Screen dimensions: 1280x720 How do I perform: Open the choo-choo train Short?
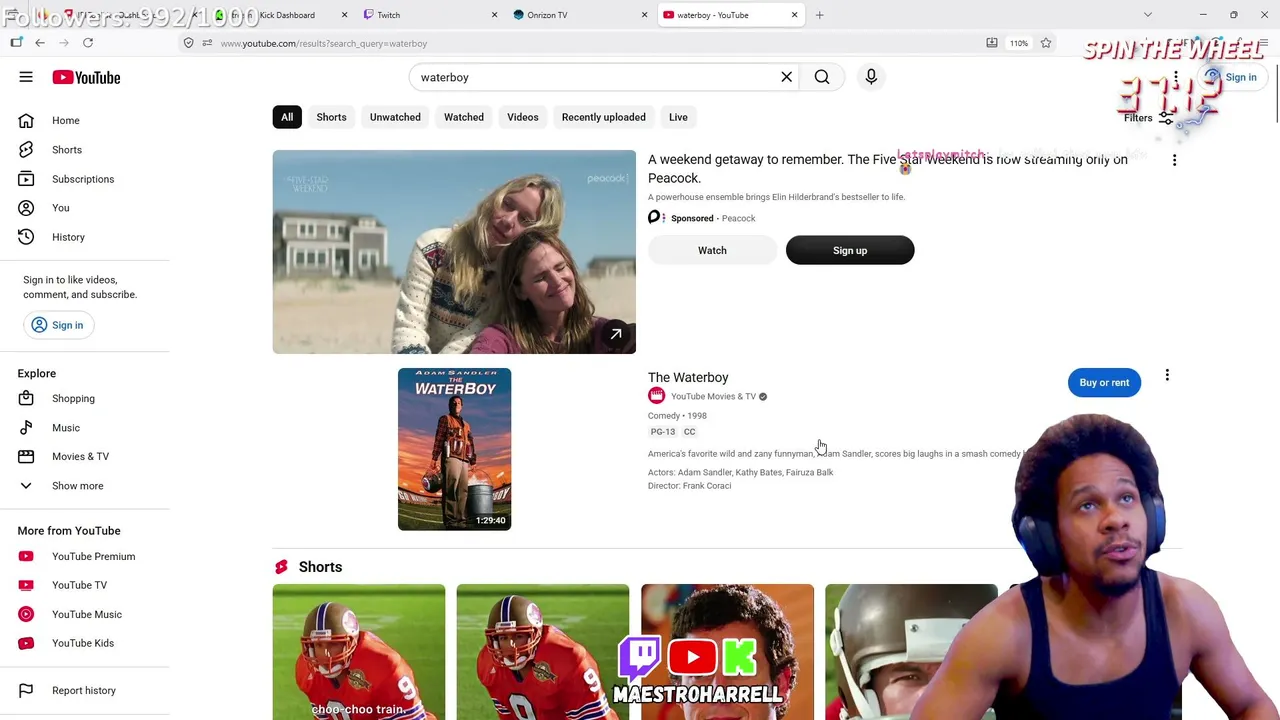[x=359, y=652]
